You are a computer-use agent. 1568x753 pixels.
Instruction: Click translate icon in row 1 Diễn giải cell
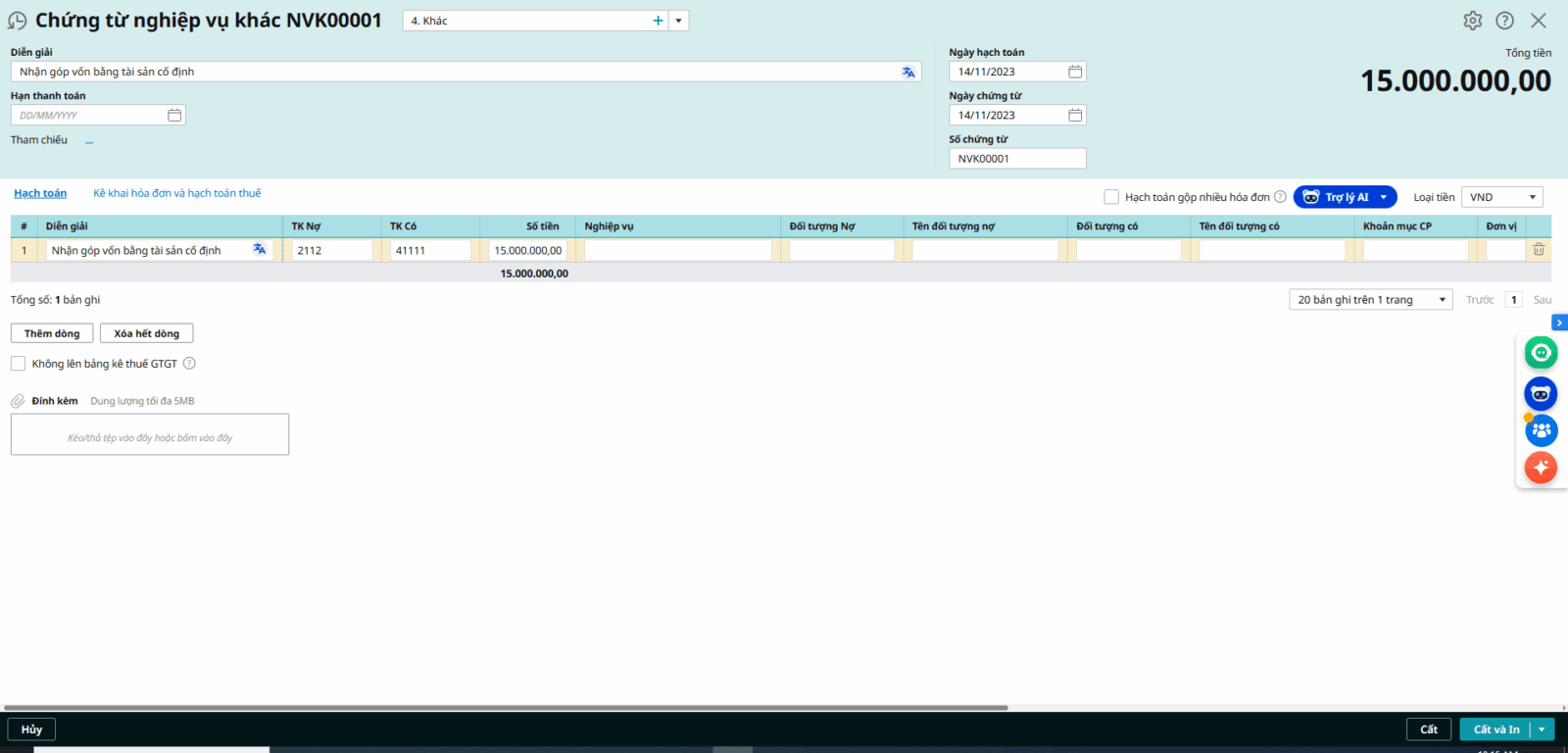point(259,250)
